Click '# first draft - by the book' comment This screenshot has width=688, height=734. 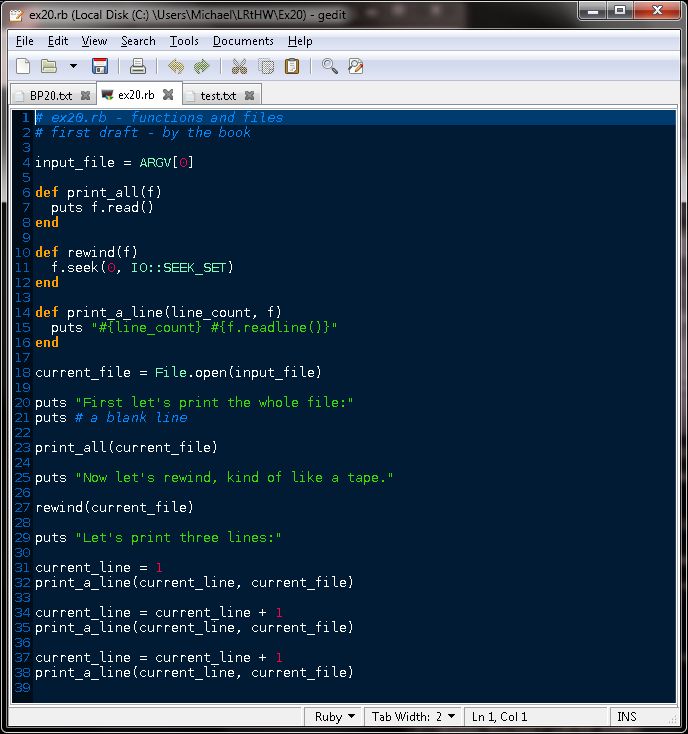click(x=143, y=132)
